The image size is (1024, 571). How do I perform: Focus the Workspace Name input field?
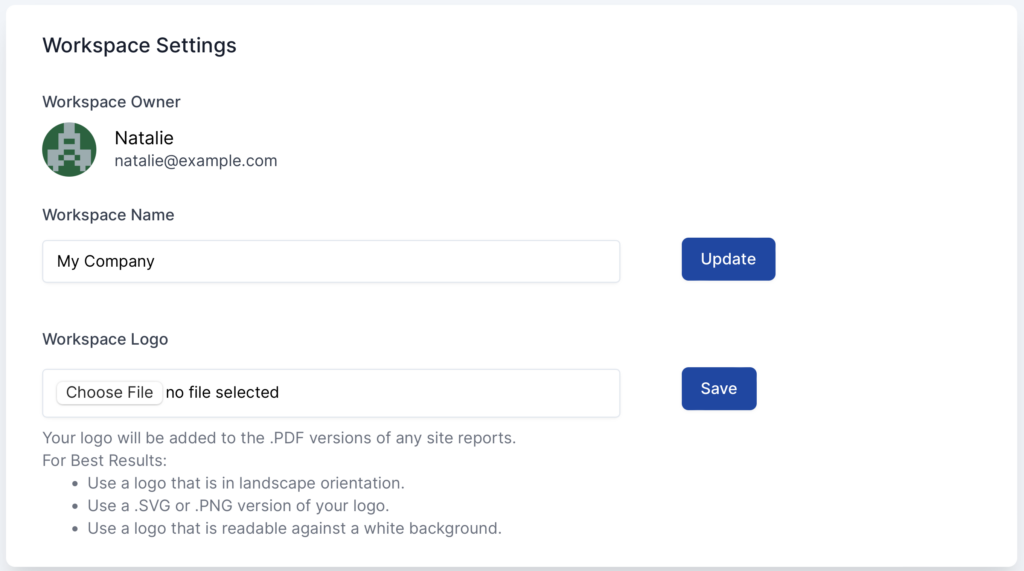[x=380, y=261]
